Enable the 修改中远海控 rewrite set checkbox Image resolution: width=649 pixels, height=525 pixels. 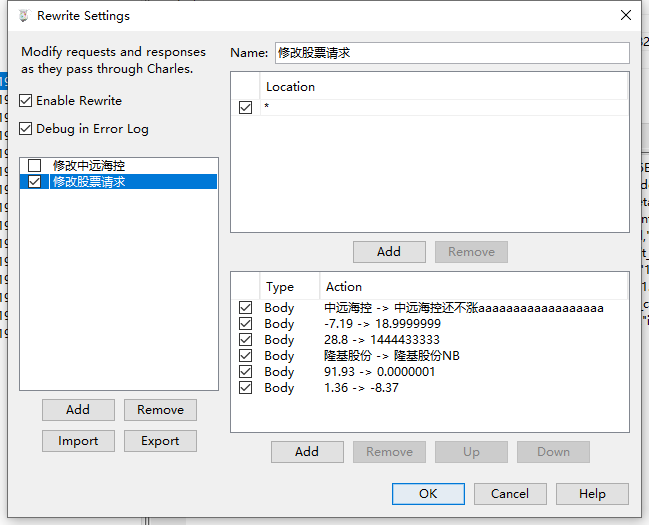[x=34, y=166]
